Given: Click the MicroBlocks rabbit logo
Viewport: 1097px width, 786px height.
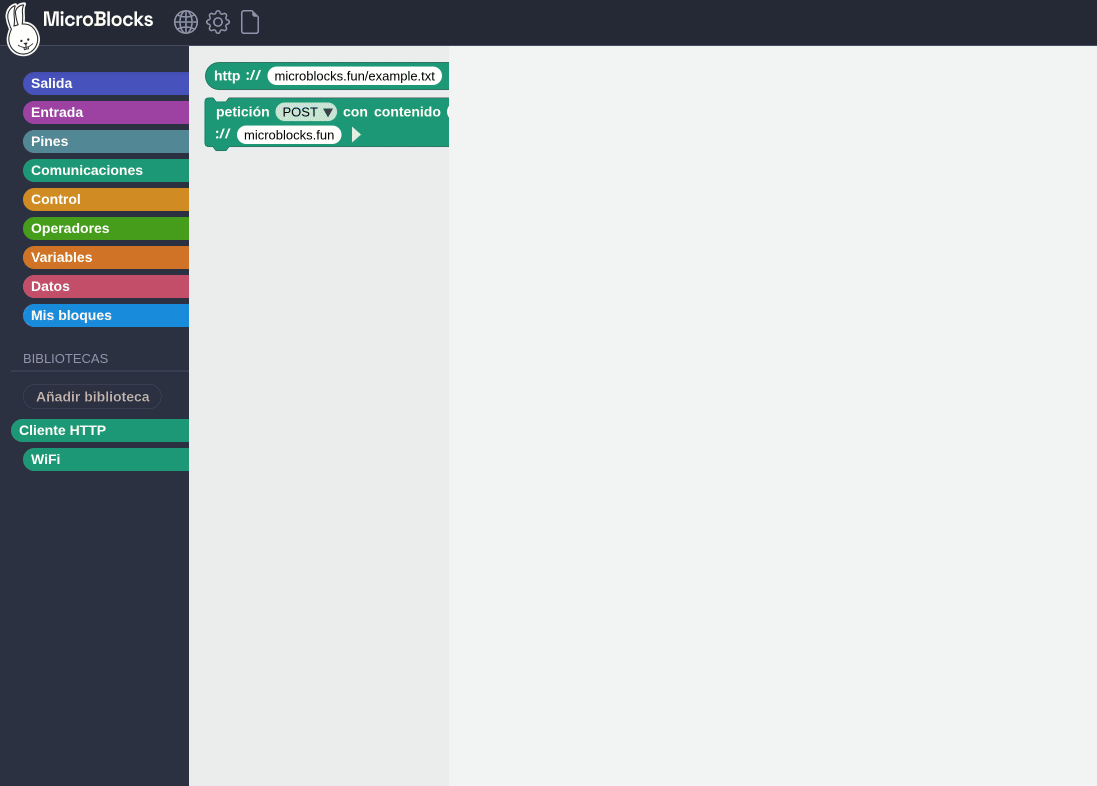Looking at the screenshot, I should click(22, 29).
